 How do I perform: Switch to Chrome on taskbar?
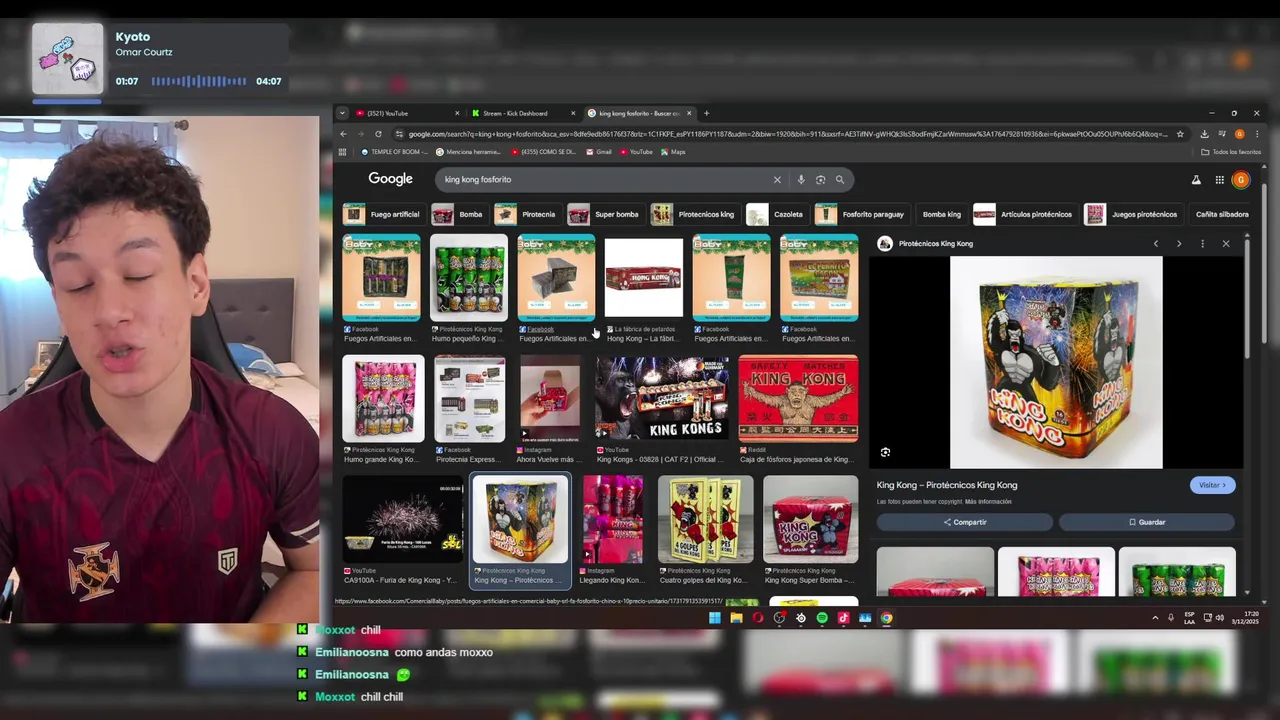[886, 618]
